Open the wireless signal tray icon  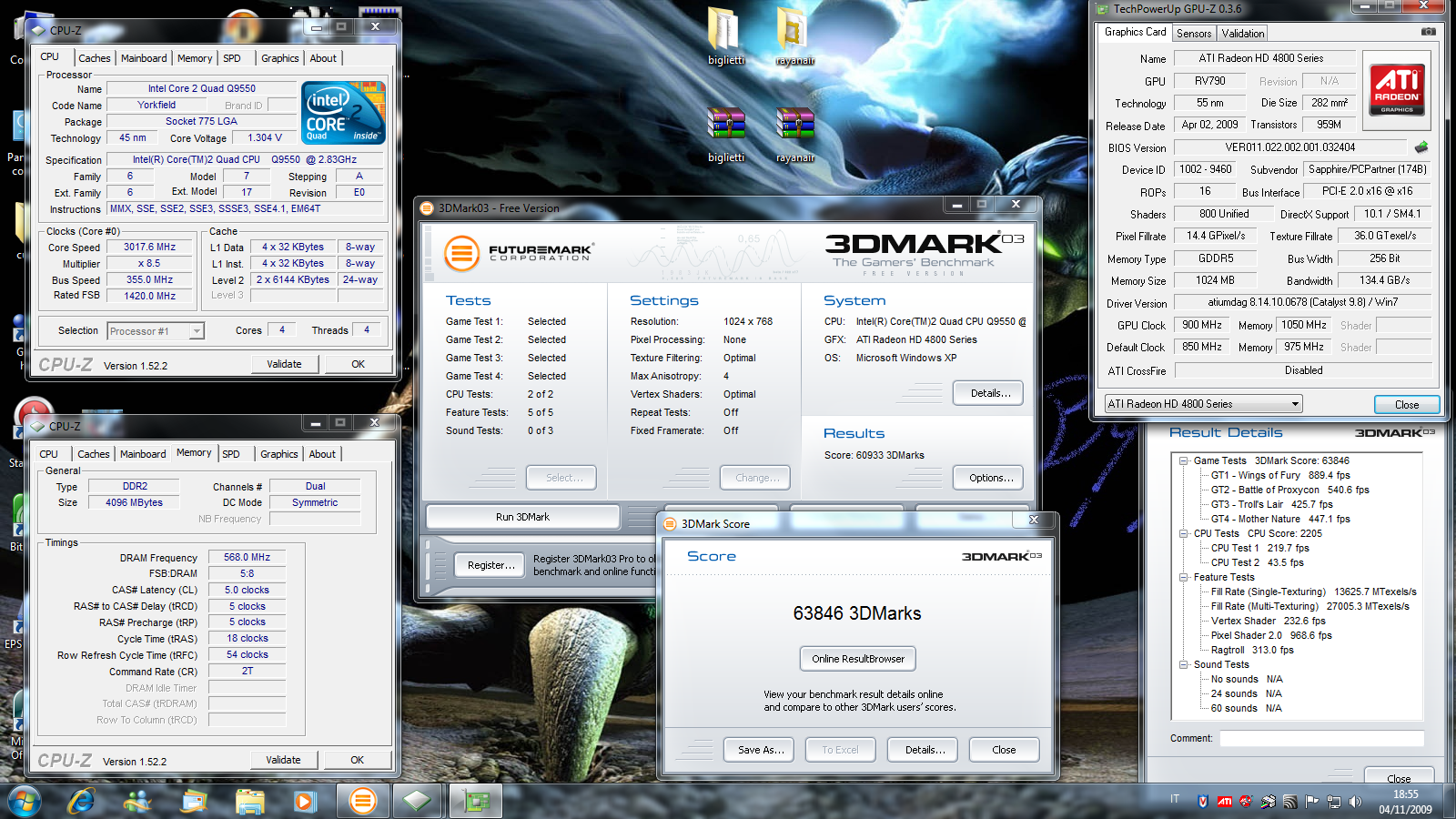(x=1289, y=802)
